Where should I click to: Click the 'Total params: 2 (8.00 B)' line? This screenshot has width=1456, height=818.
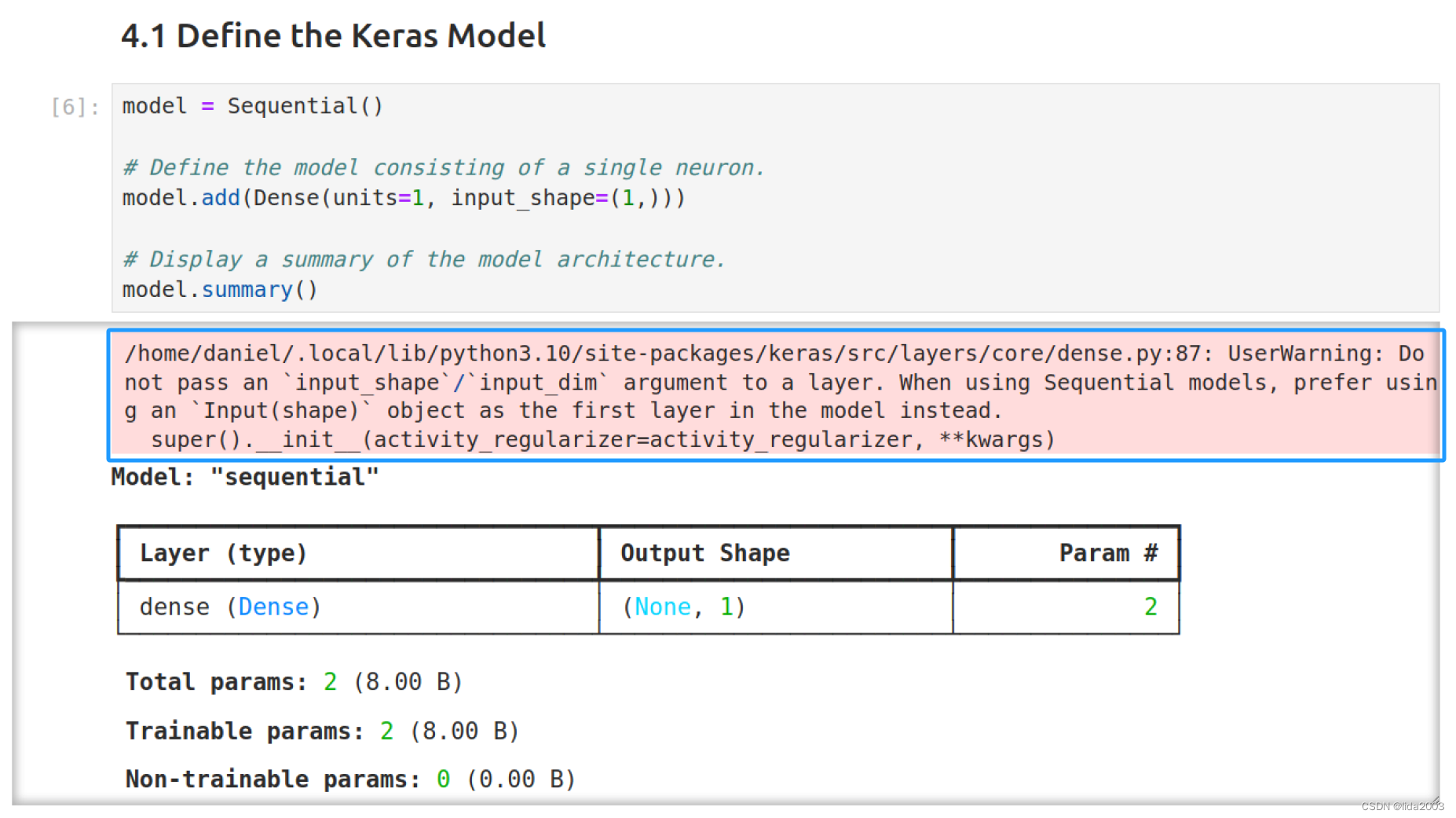point(294,681)
